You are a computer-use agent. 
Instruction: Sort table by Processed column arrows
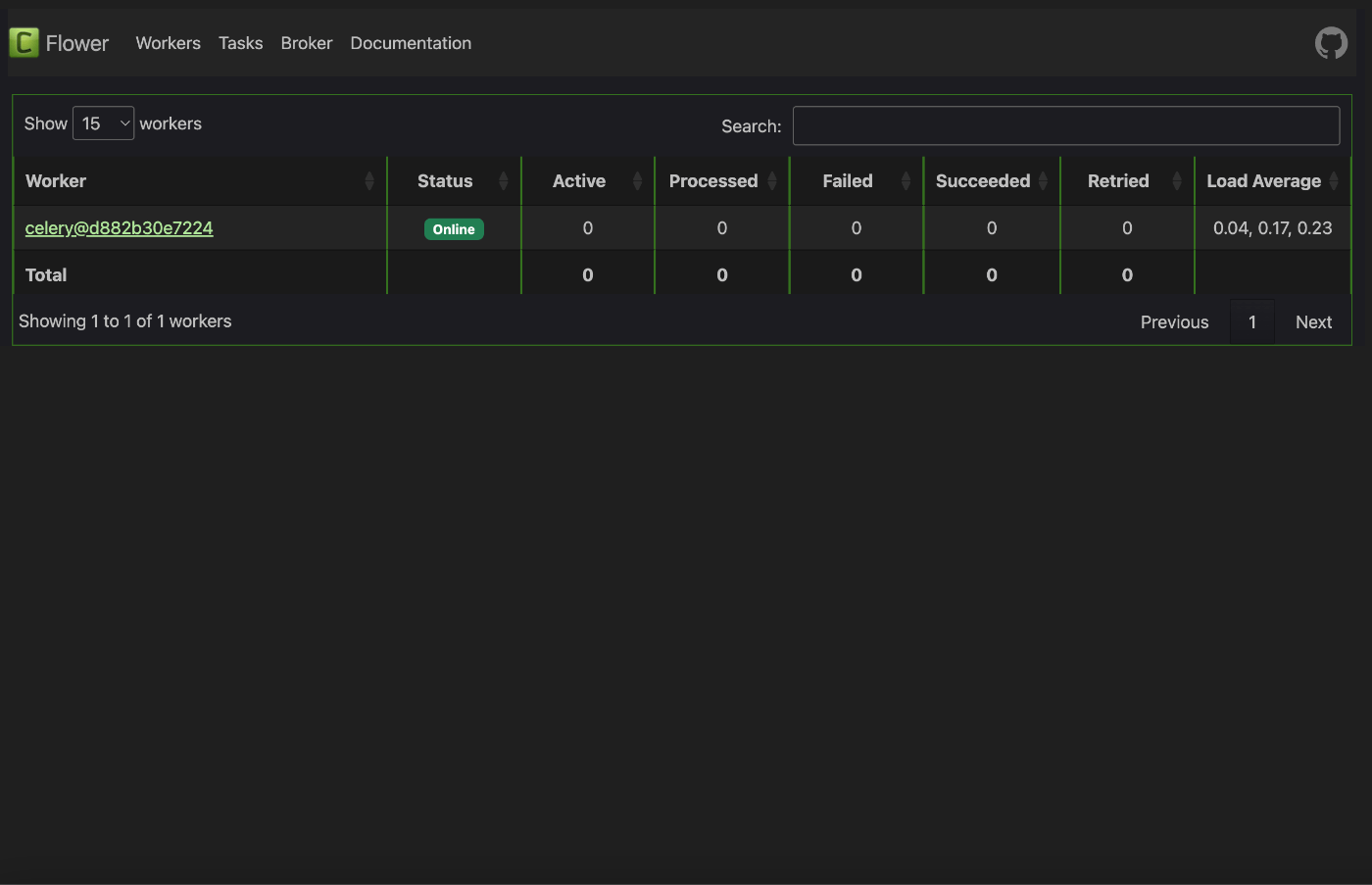[772, 180]
